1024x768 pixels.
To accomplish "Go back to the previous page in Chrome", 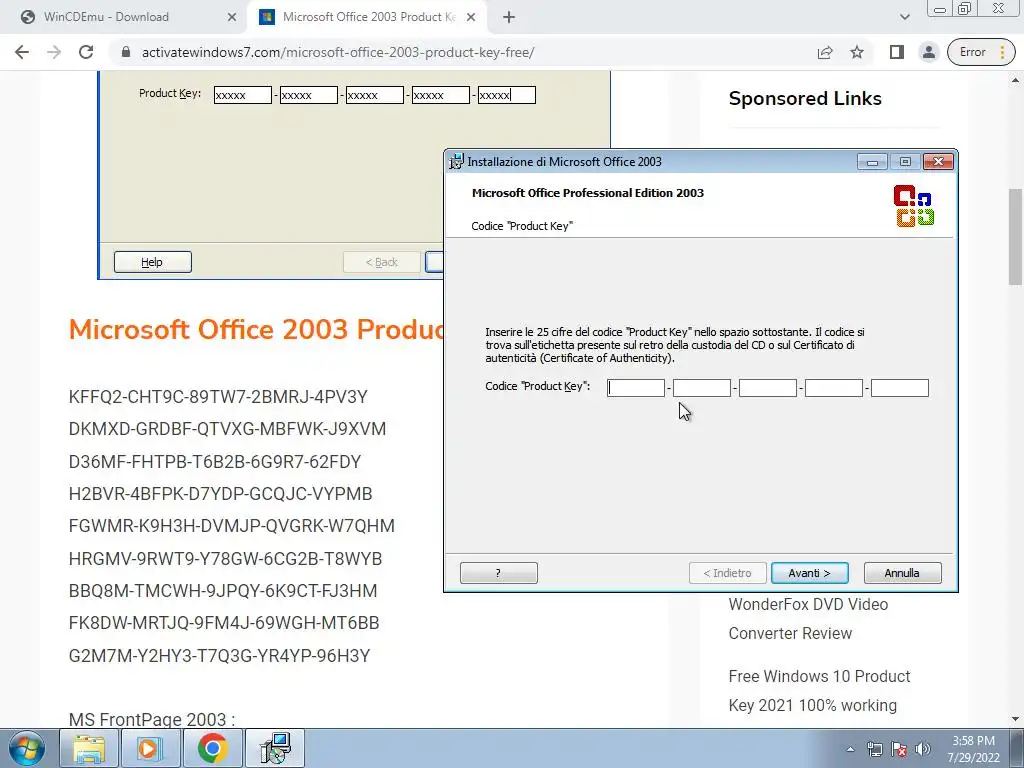I will point(22,52).
